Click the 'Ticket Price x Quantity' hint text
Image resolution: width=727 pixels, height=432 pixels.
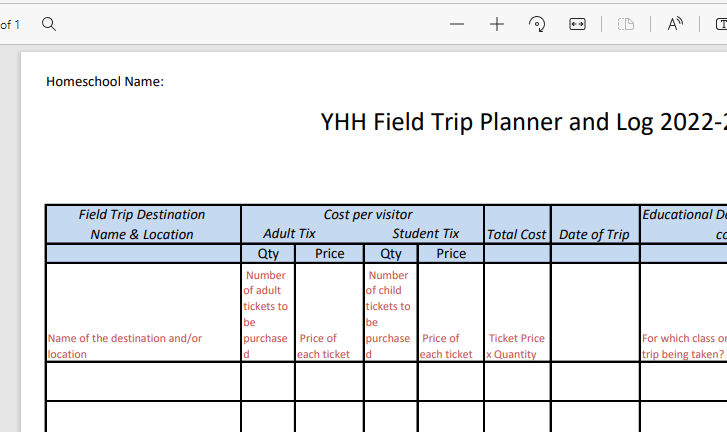coord(516,346)
